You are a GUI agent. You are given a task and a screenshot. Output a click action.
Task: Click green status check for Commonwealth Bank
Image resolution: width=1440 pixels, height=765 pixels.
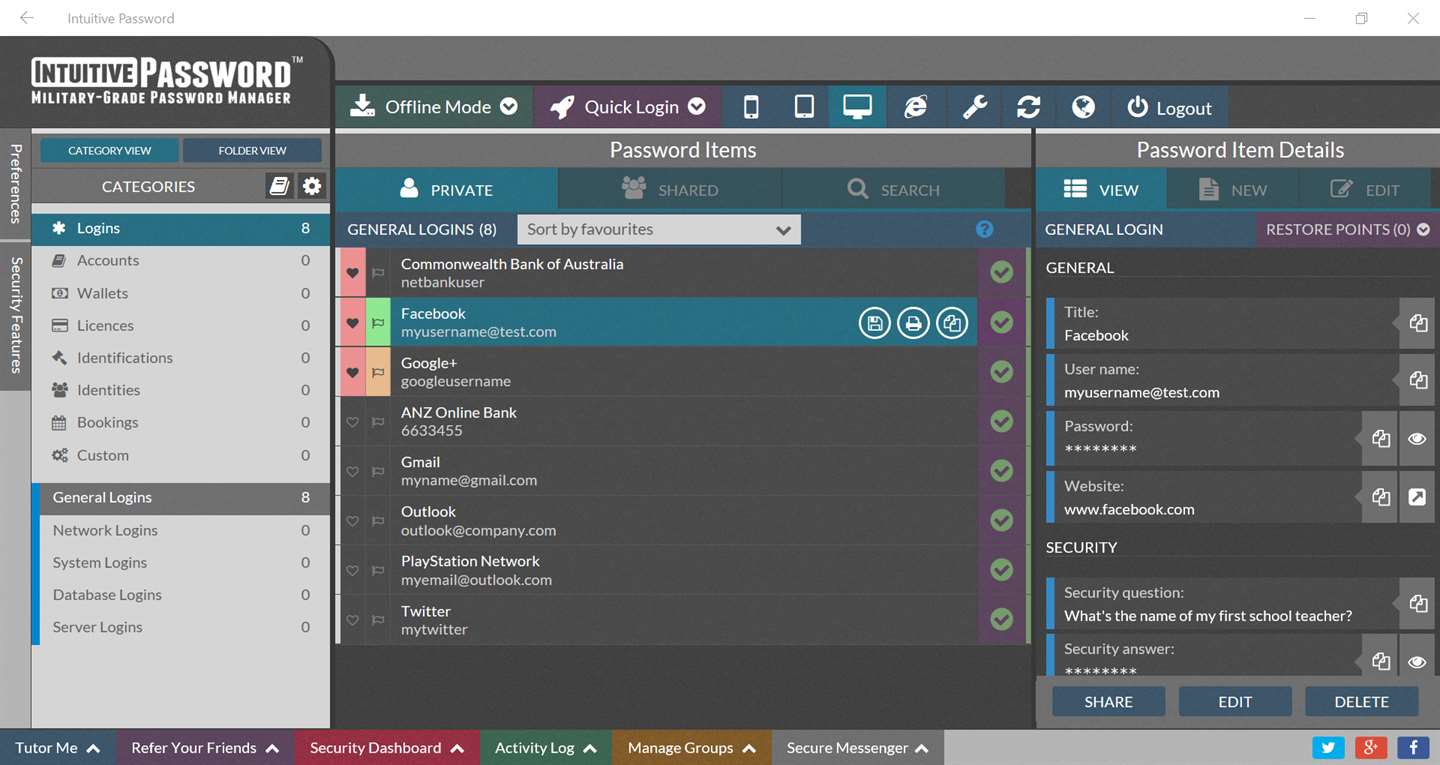pyautogui.click(x=1001, y=273)
